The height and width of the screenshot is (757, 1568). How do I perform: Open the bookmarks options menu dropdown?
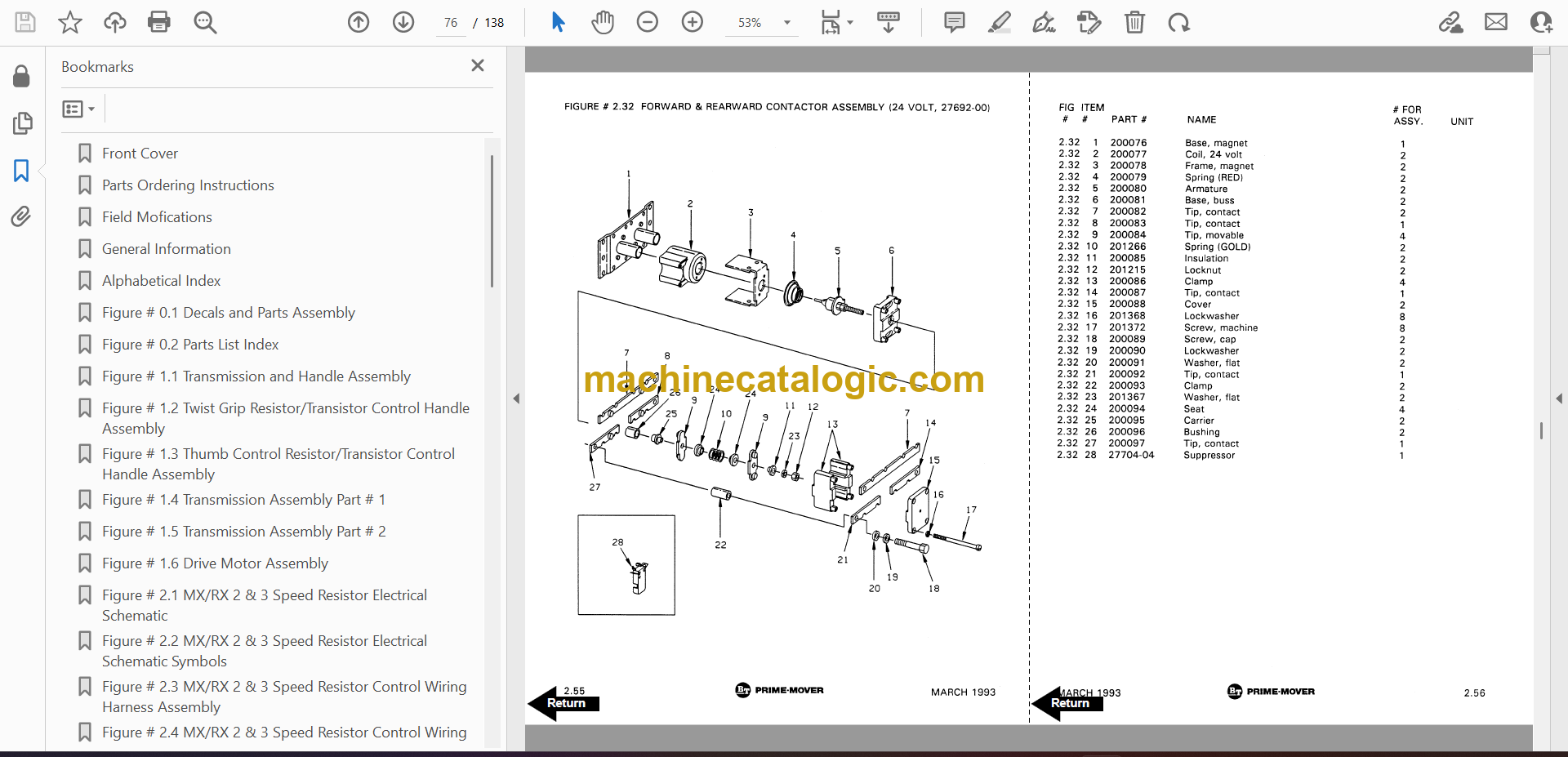pos(78,109)
